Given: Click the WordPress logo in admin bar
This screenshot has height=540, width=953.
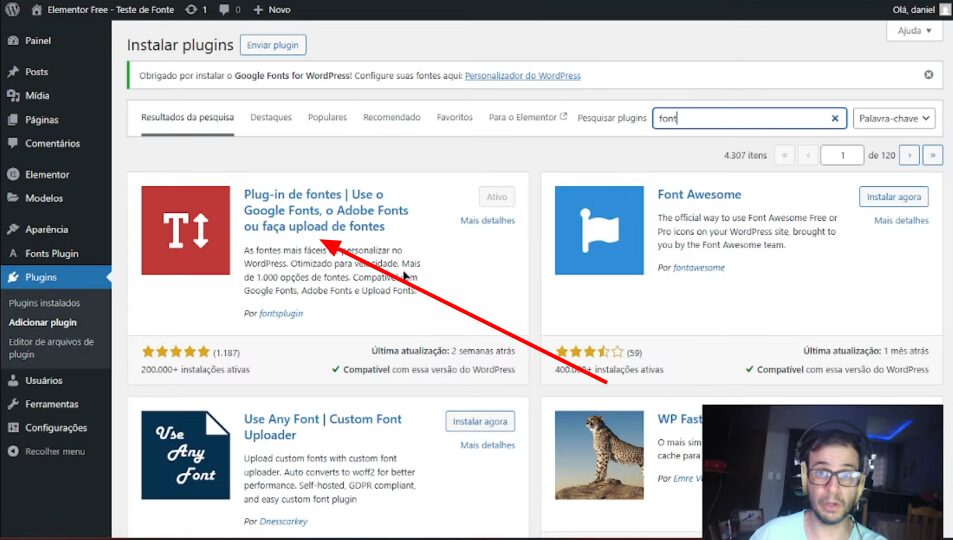Looking at the screenshot, I should click(x=13, y=9).
